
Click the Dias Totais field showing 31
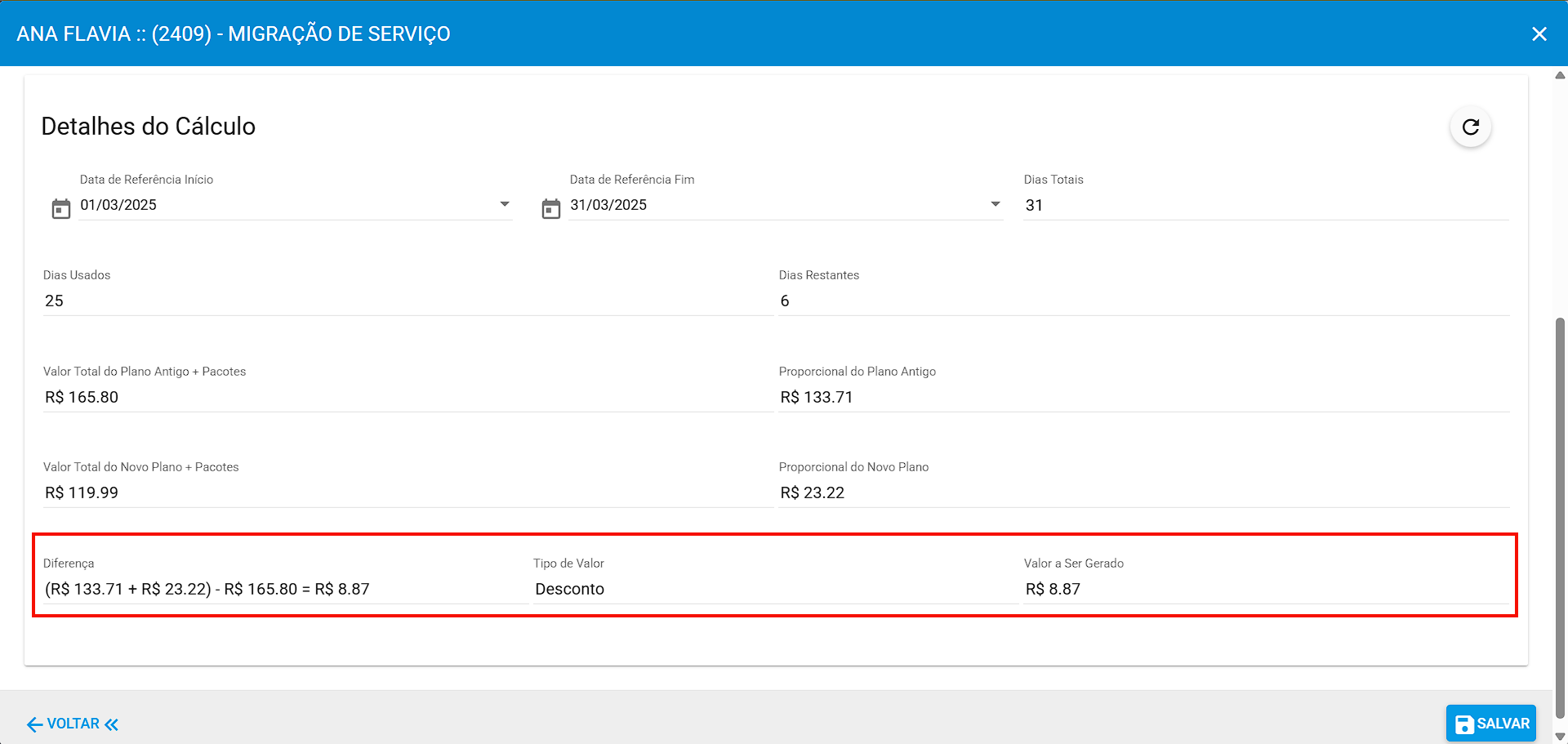1266,205
